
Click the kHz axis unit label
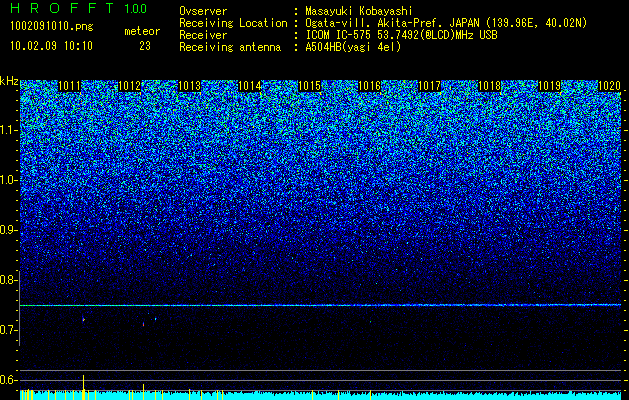(x=9, y=81)
